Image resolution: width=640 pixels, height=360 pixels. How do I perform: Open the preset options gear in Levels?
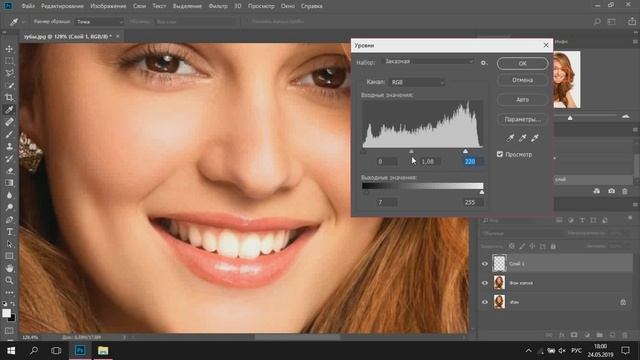pyautogui.click(x=484, y=63)
